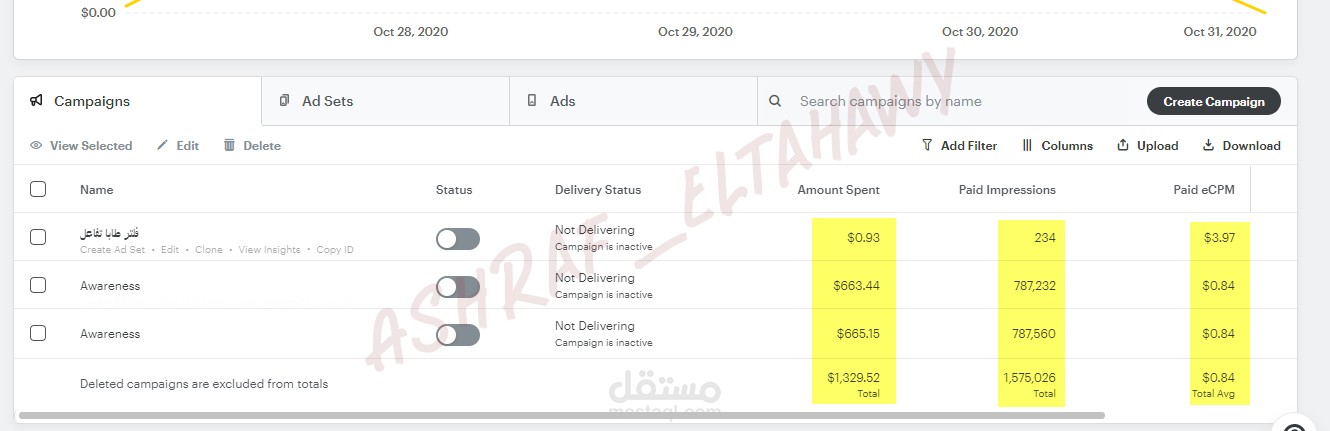Download the campaigns report
Screen dimensions: 1330x431
pos(1241,146)
